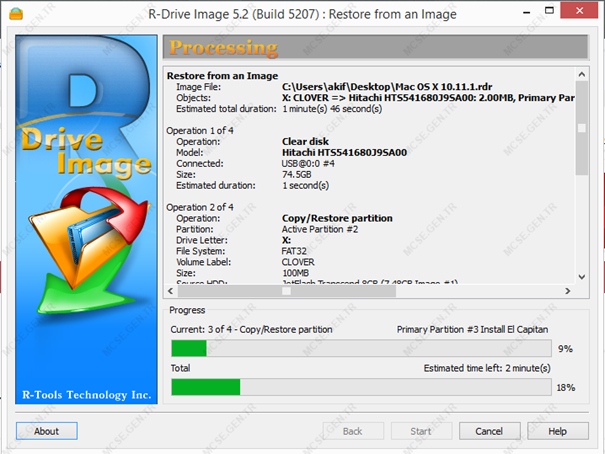The width and height of the screenshot is (605, 454).
Task: Click the 'Operation 2 of 4' heading
Action: click(200, 207)
